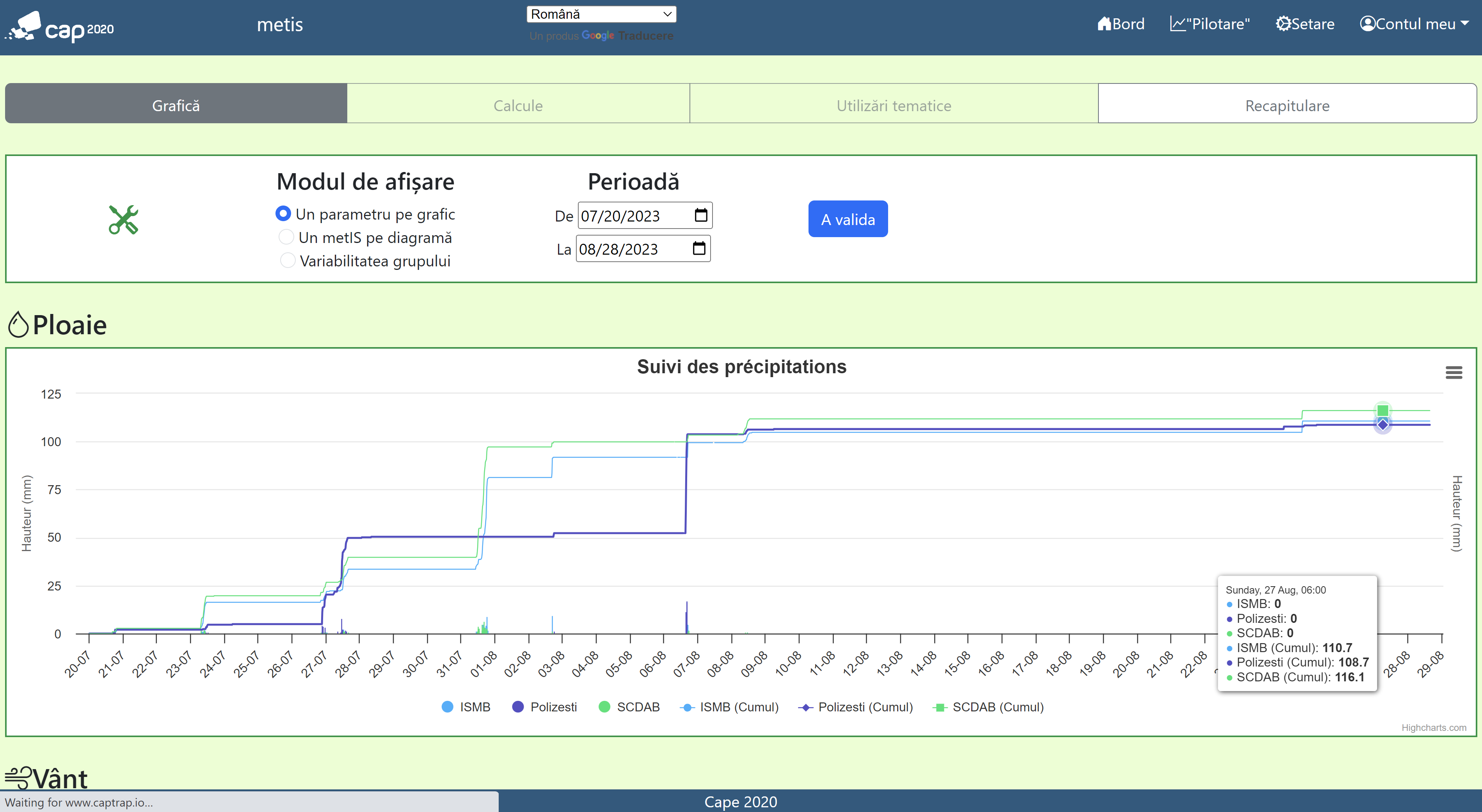Toggle the ISMB blue legend swatch
The image size is (1482, 812).
447,707
